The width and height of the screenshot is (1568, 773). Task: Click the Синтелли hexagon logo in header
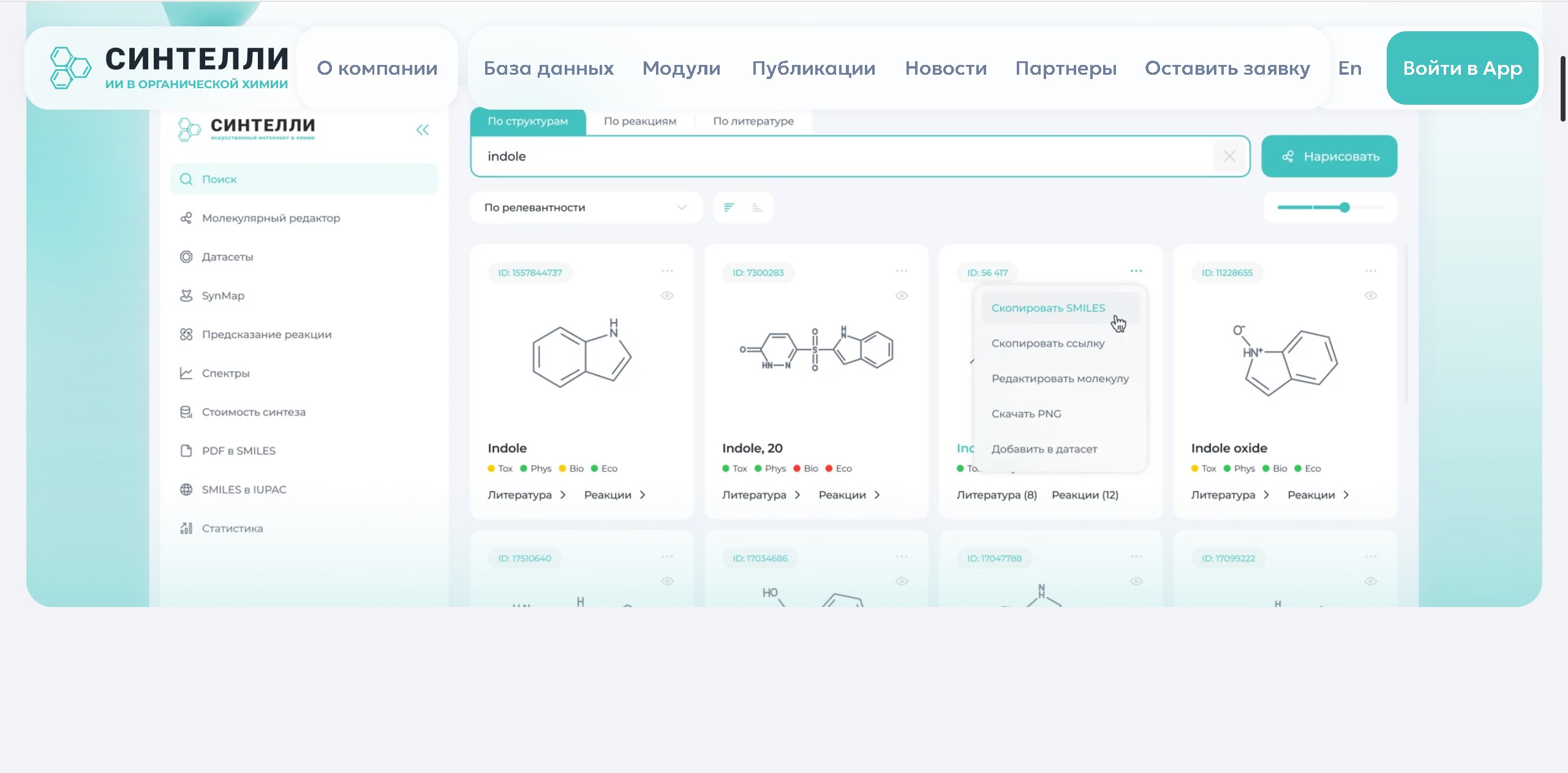pyautogui.click(x=70, y=68)
